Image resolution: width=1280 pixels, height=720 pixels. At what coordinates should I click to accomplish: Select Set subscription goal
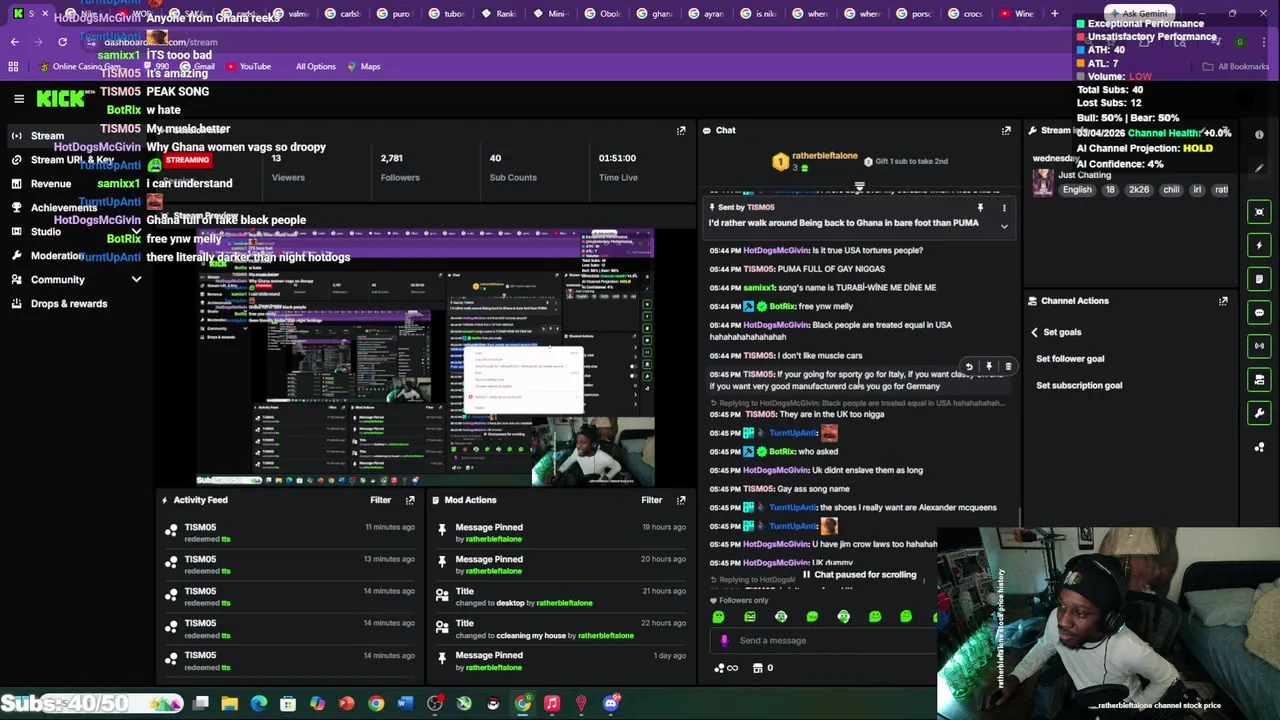[1079, 386]
